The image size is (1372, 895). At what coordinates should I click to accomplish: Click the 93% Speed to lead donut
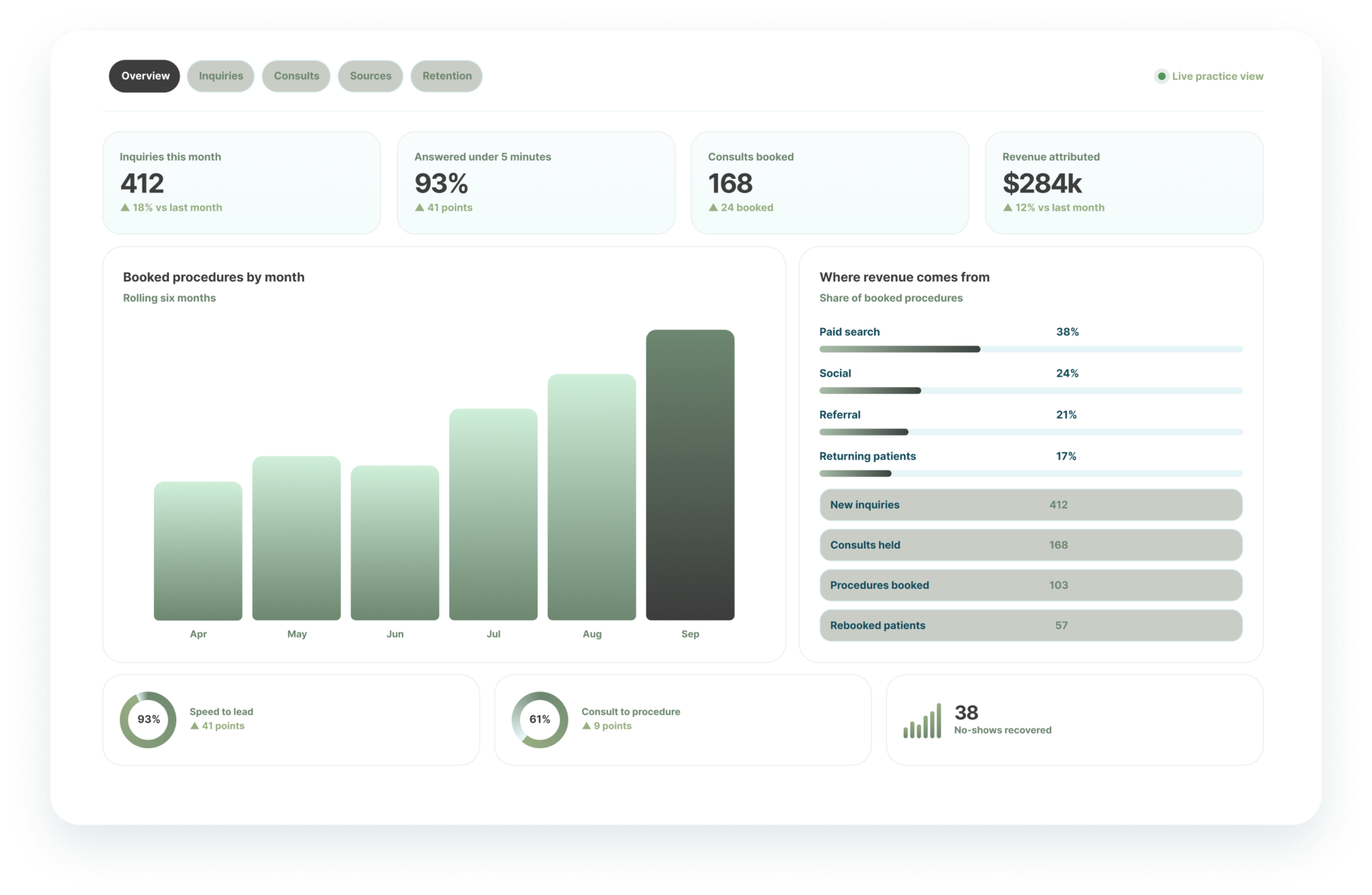click(148, 719)
